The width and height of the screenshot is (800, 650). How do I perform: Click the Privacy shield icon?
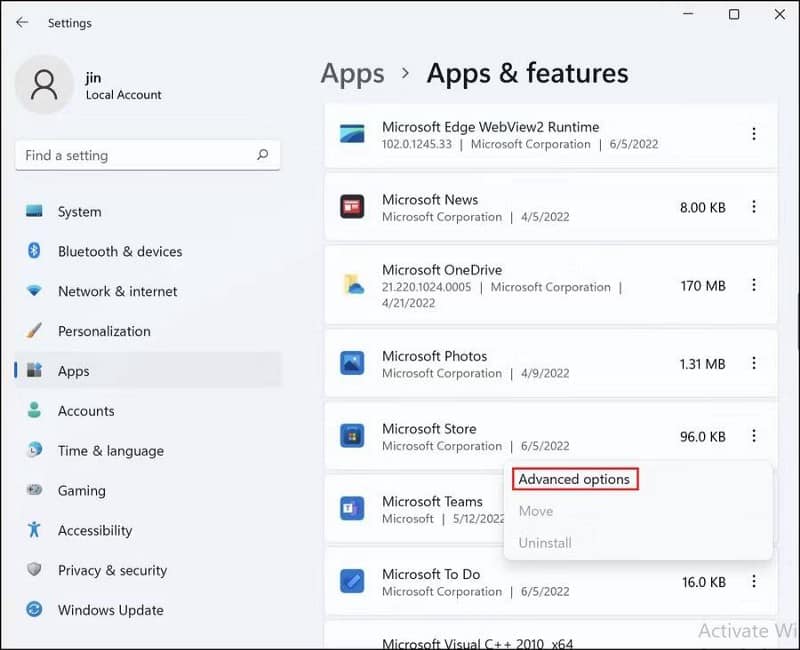tap(34, 569)
